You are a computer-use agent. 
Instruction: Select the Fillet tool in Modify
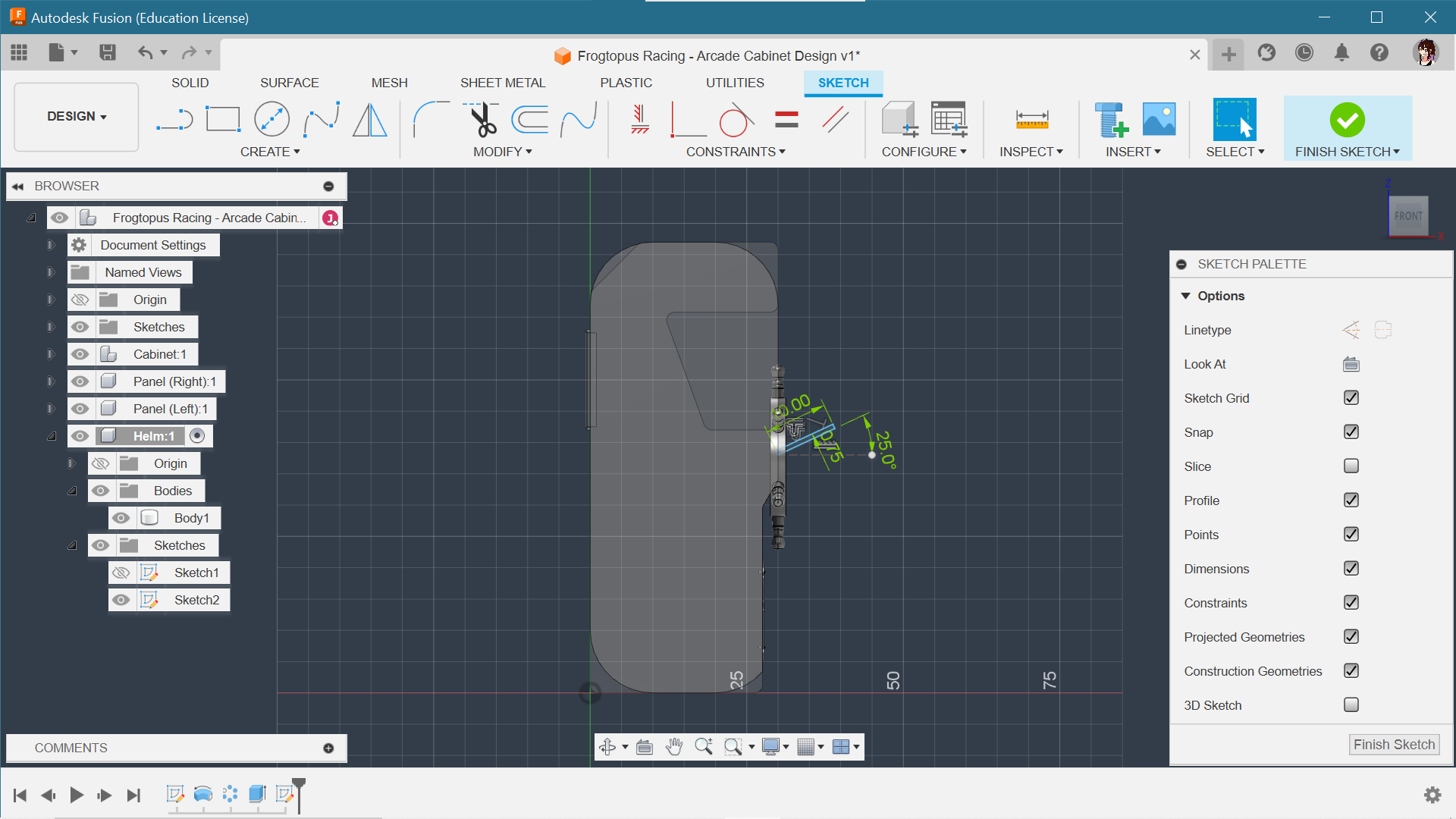431,120
